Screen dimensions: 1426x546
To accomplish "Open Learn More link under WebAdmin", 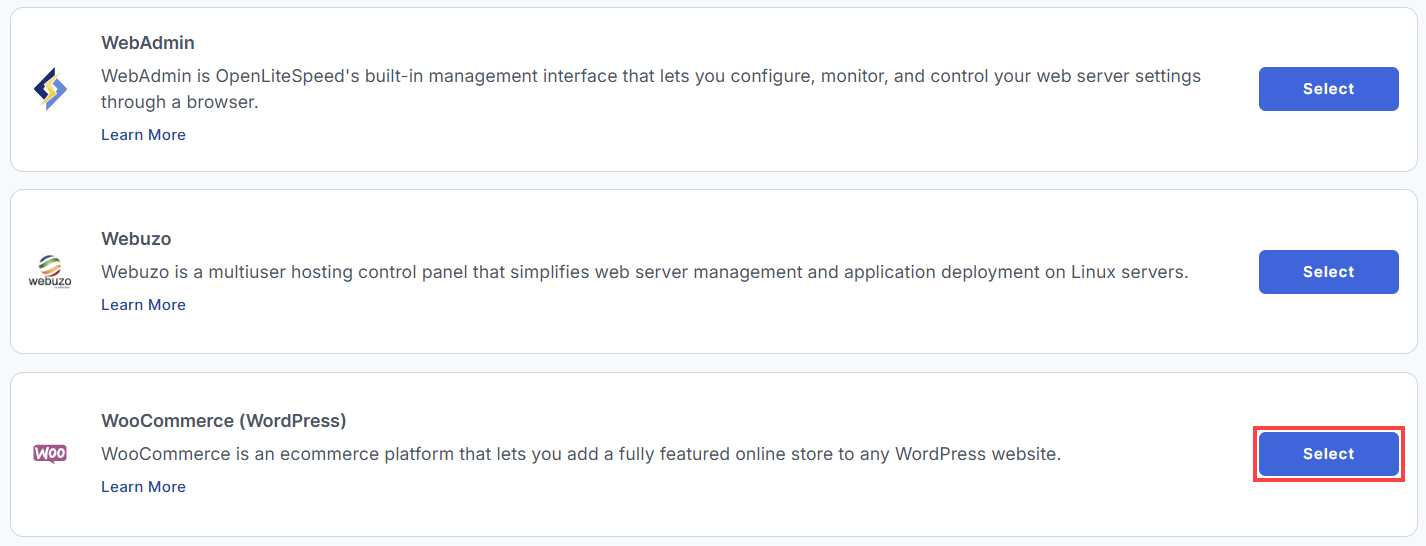I will click(x=143, y=135).
